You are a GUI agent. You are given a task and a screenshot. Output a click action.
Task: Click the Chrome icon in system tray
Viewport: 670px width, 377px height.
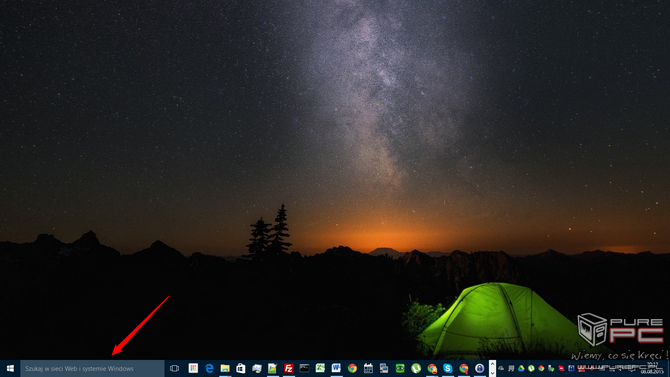point(541,368)
